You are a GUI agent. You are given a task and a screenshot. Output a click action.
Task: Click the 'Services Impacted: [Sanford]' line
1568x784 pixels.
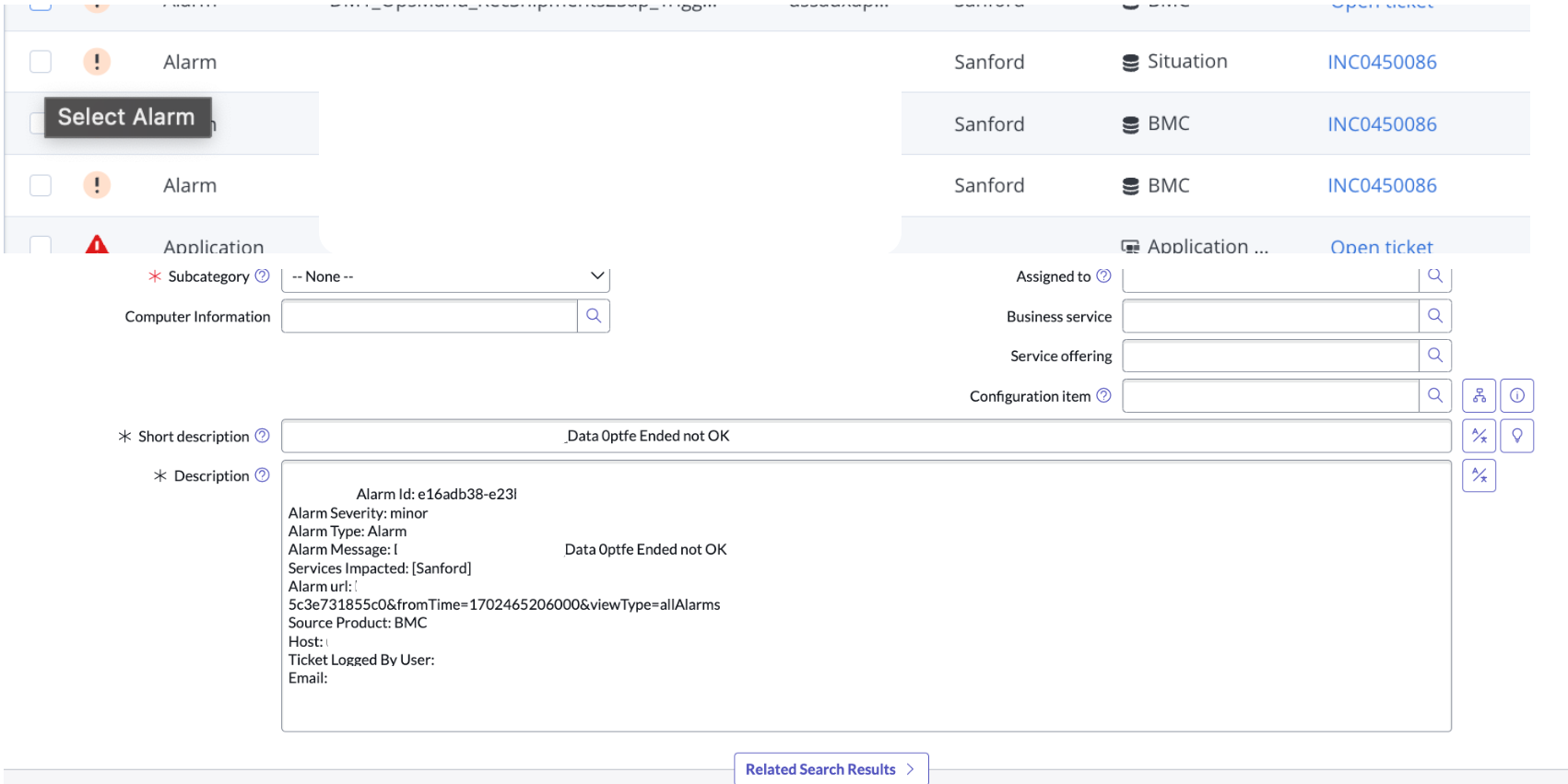coord(380,568)
